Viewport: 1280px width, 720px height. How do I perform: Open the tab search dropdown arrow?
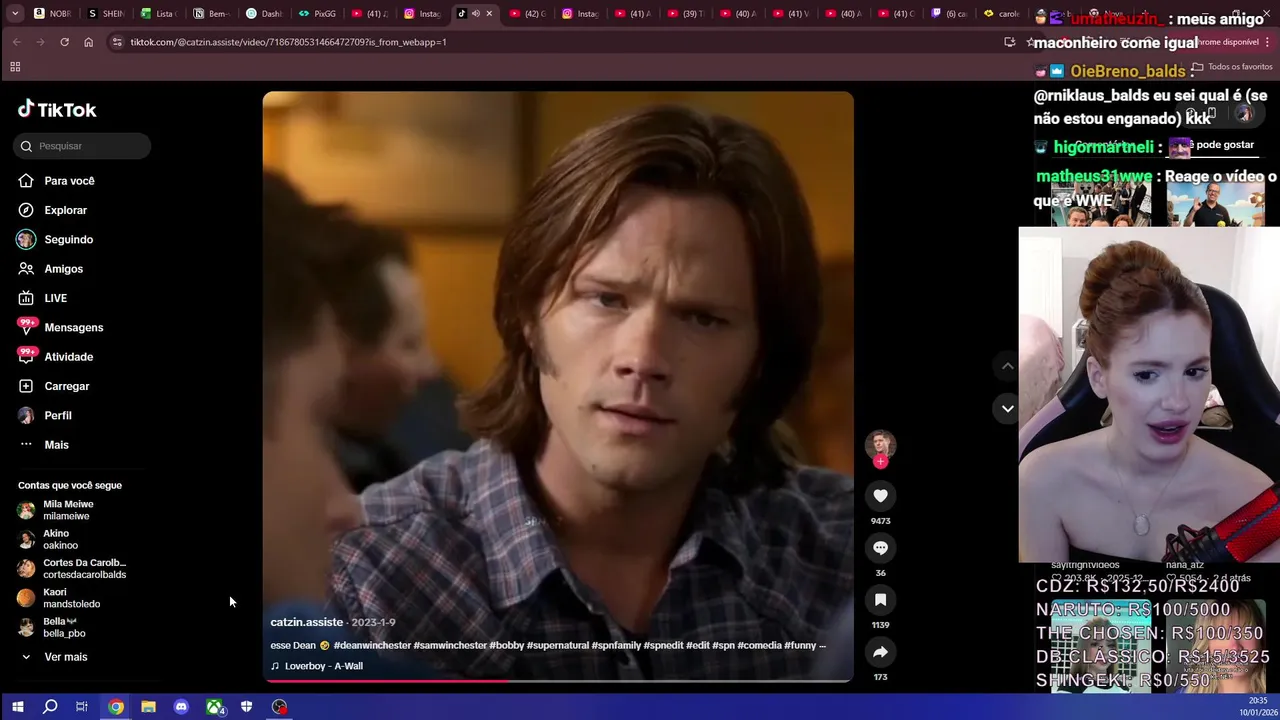(15, 14)
